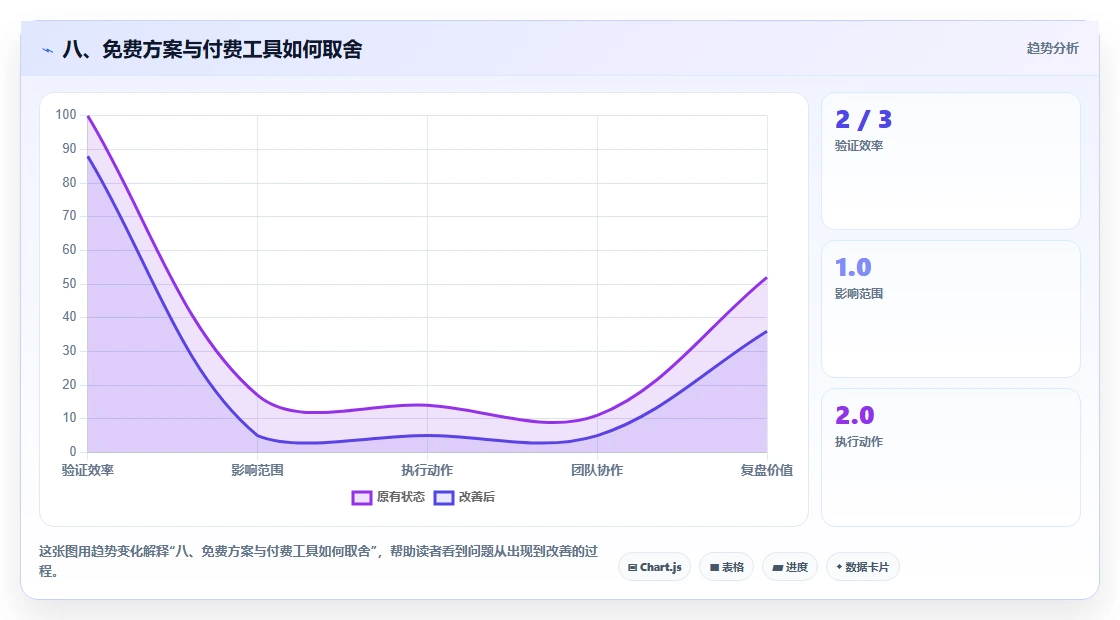Click the 影响范围 x-axis label
This screenshot has height=620, width=1120.
point(257,470)
